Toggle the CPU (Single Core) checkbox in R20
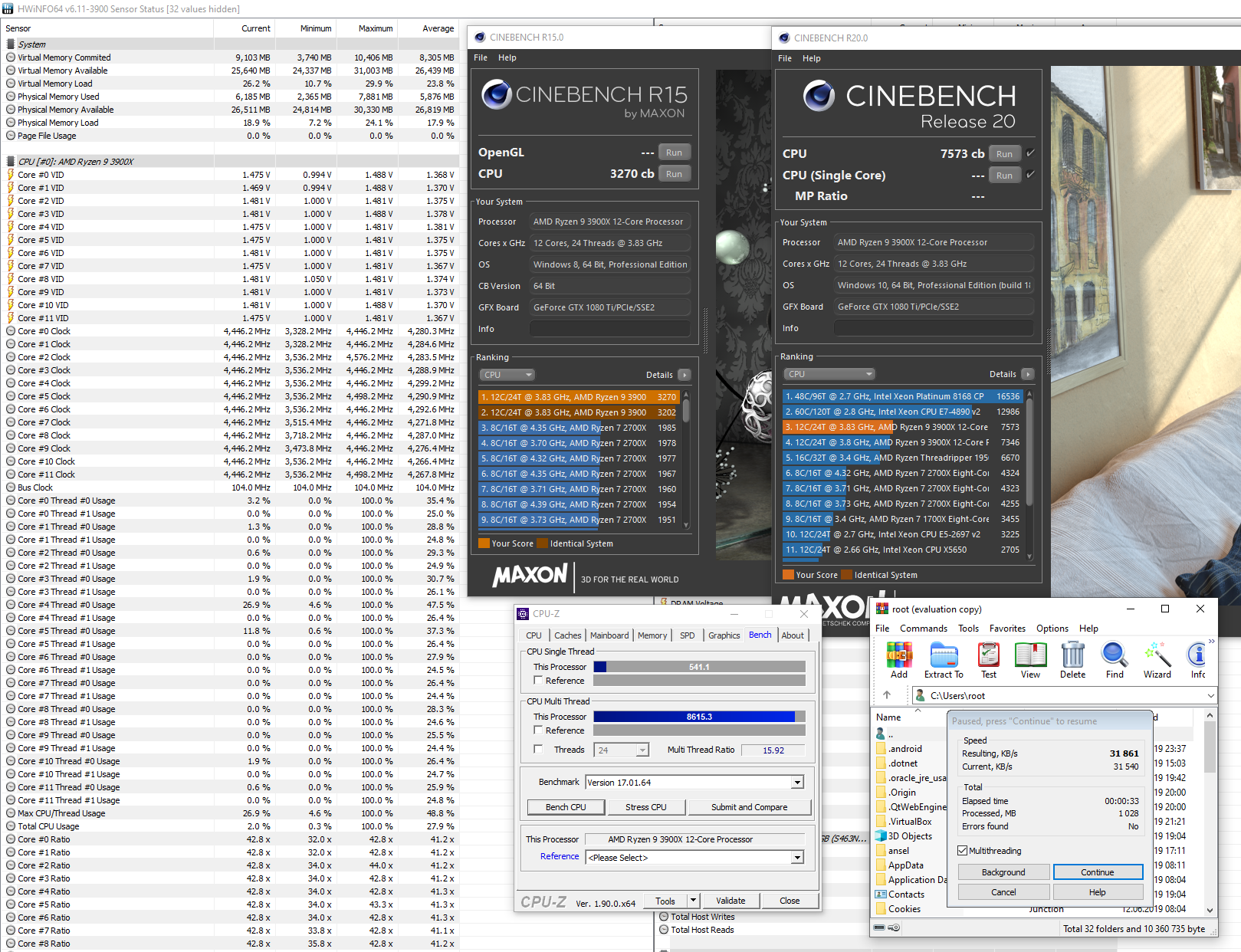 [1030, 175]
